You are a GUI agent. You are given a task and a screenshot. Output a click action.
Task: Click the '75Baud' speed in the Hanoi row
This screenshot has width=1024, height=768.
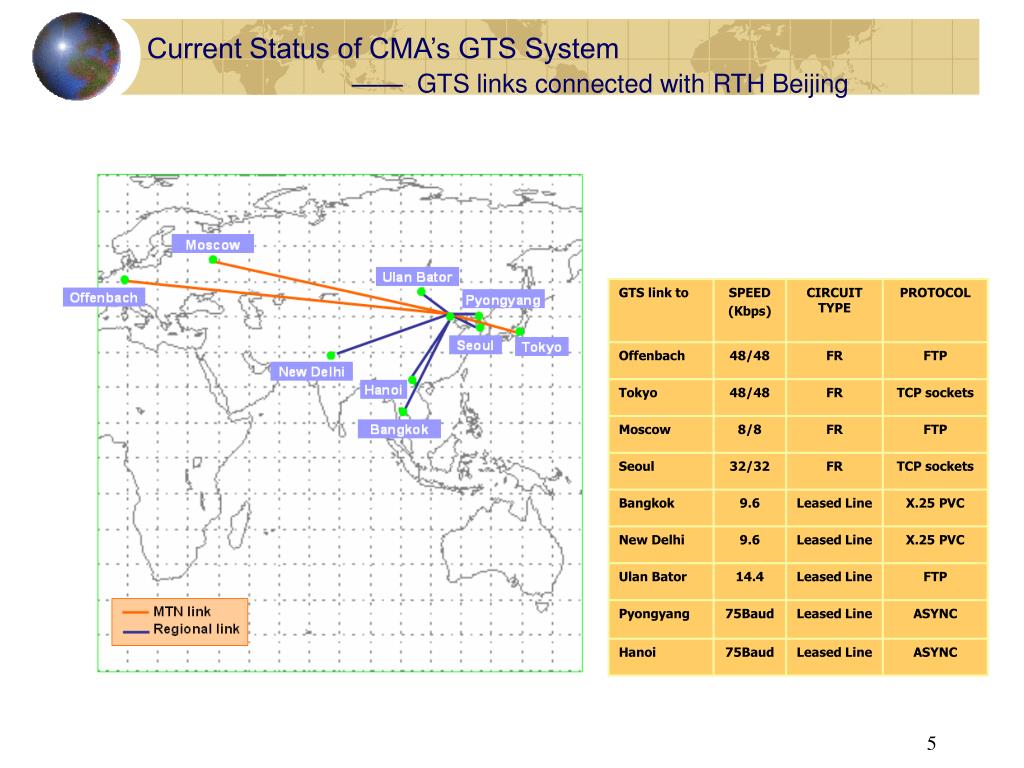750,652
